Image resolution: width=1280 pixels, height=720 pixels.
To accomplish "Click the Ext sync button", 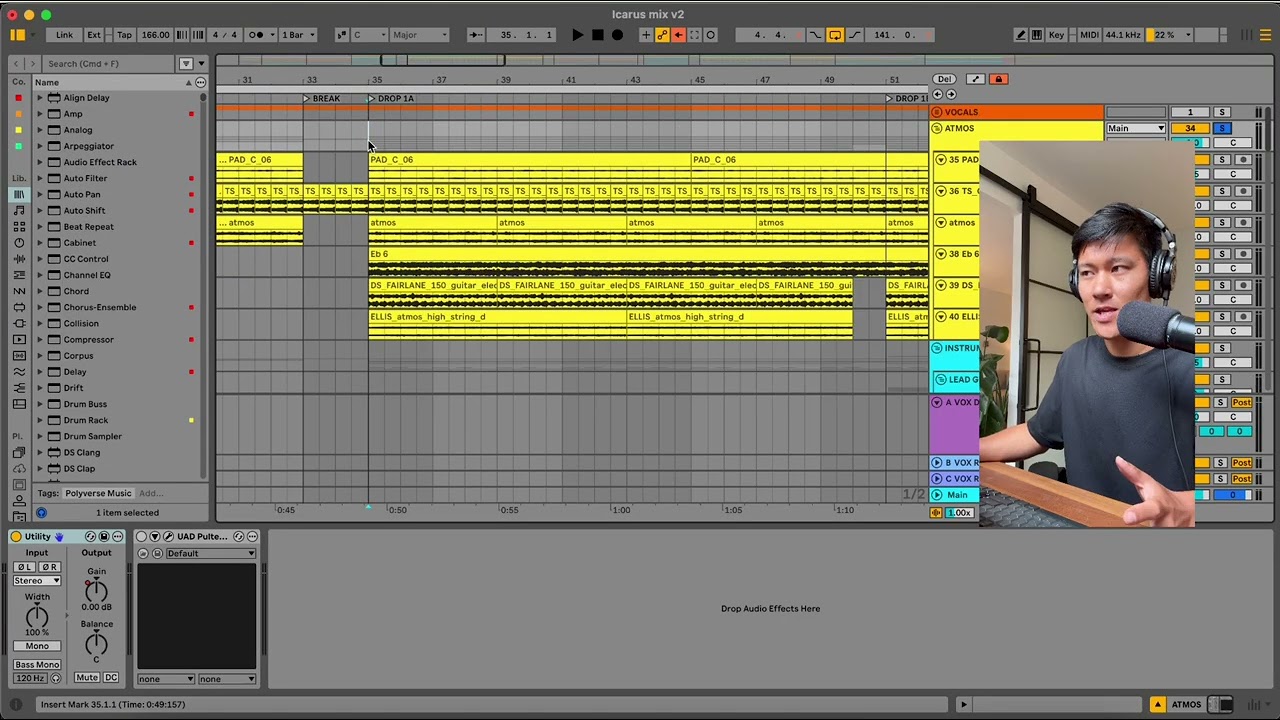I will (x=94, y=35).
